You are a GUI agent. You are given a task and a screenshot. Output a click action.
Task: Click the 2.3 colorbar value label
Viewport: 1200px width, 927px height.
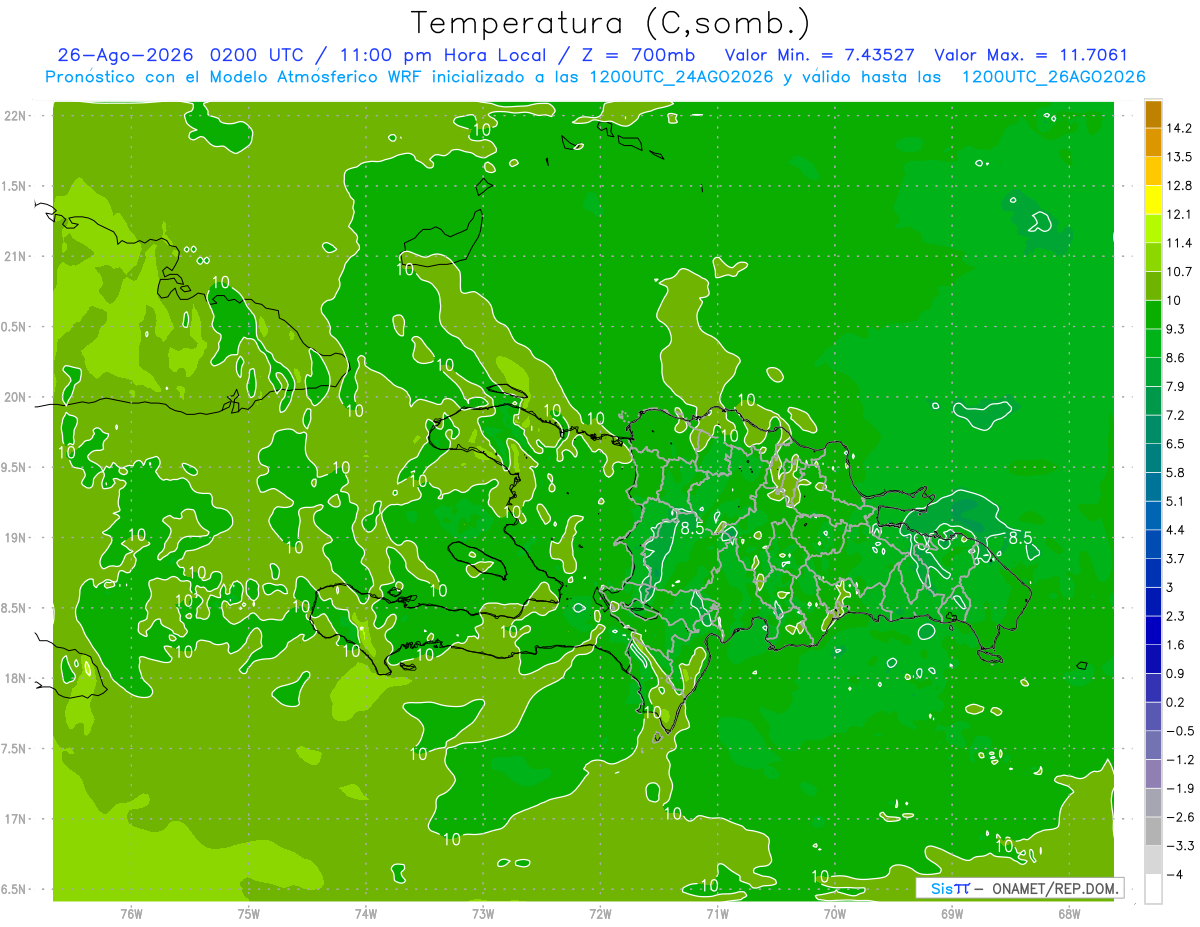1176,616
